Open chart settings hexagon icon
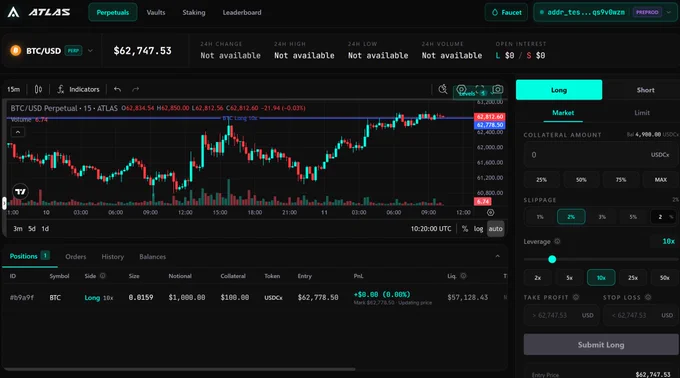 click(461, 89)
